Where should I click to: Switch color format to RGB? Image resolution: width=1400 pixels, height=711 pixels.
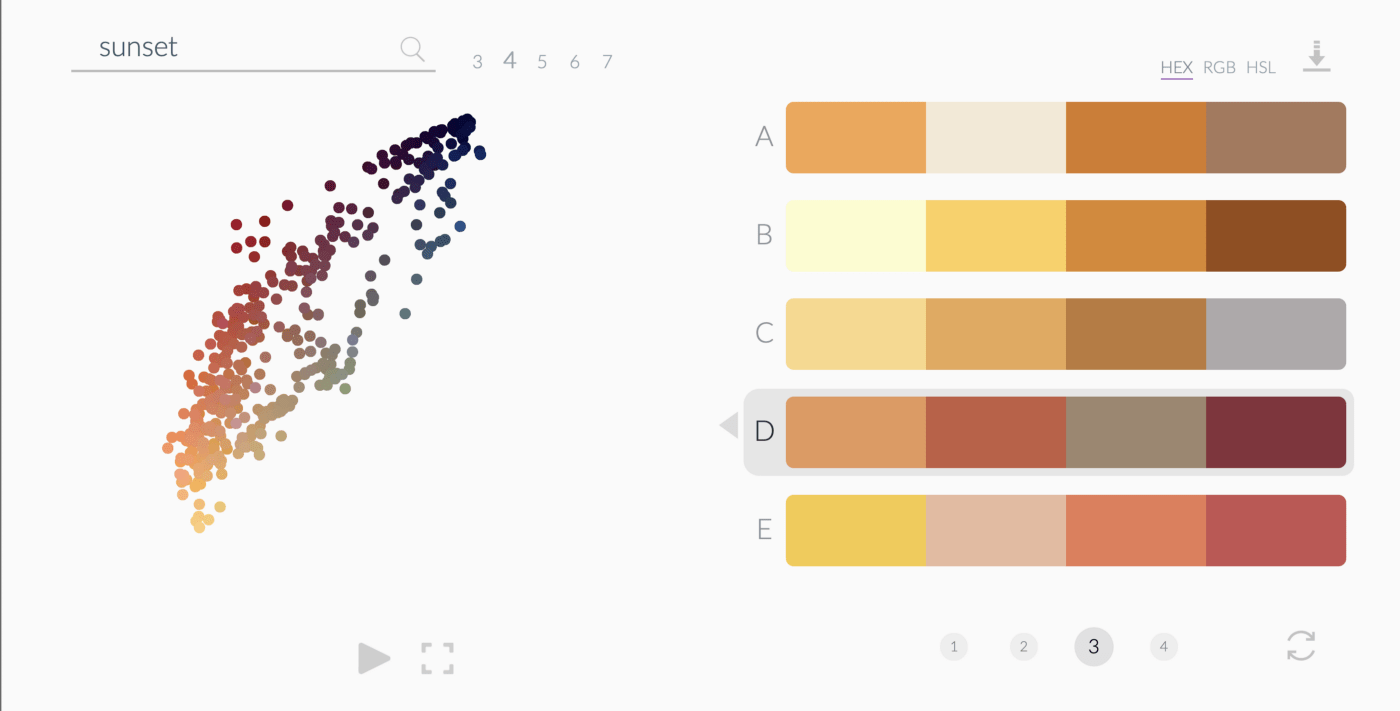1220,68
